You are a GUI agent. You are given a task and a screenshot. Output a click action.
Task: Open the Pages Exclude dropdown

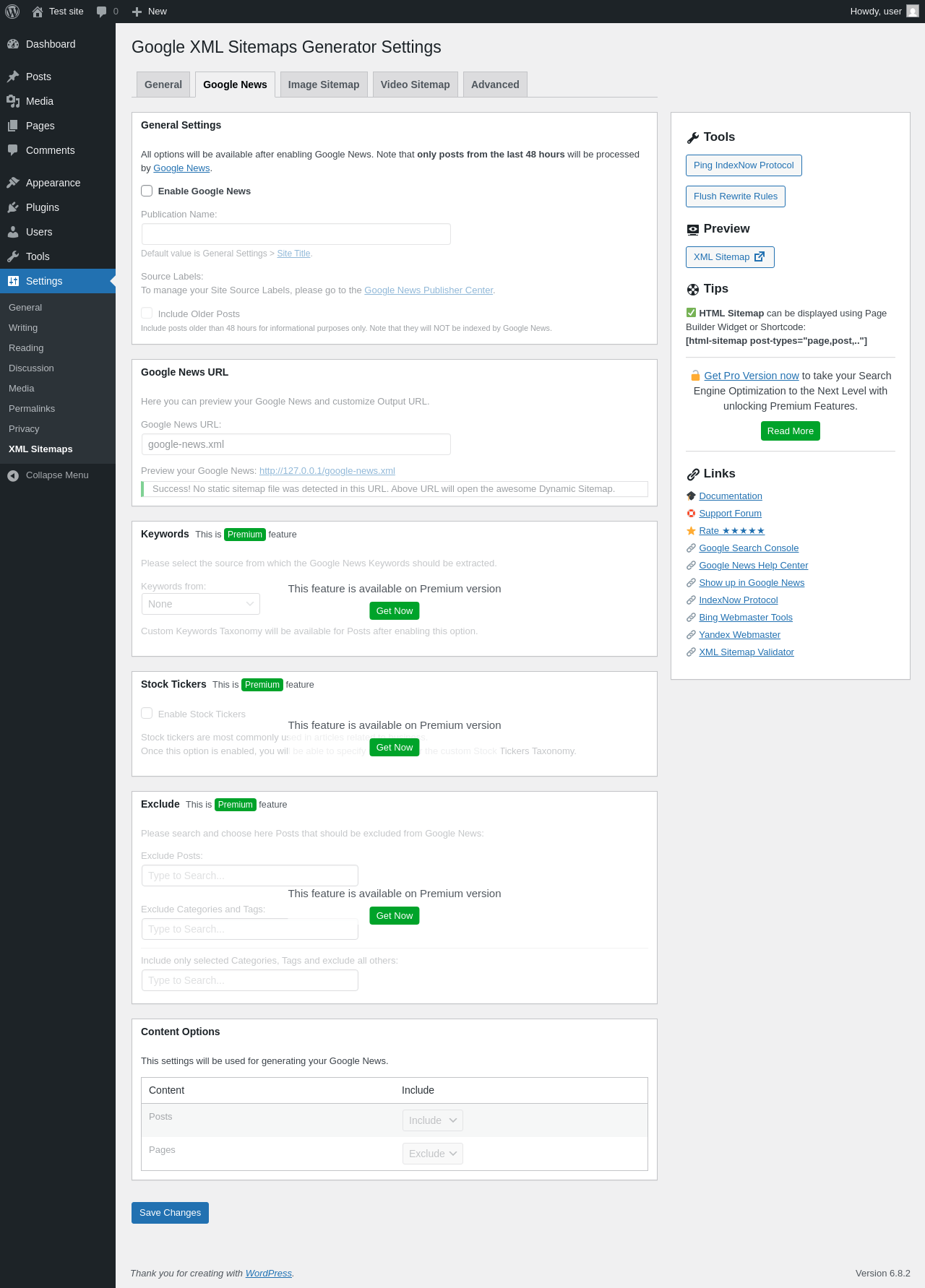(x=432, y=1154)
